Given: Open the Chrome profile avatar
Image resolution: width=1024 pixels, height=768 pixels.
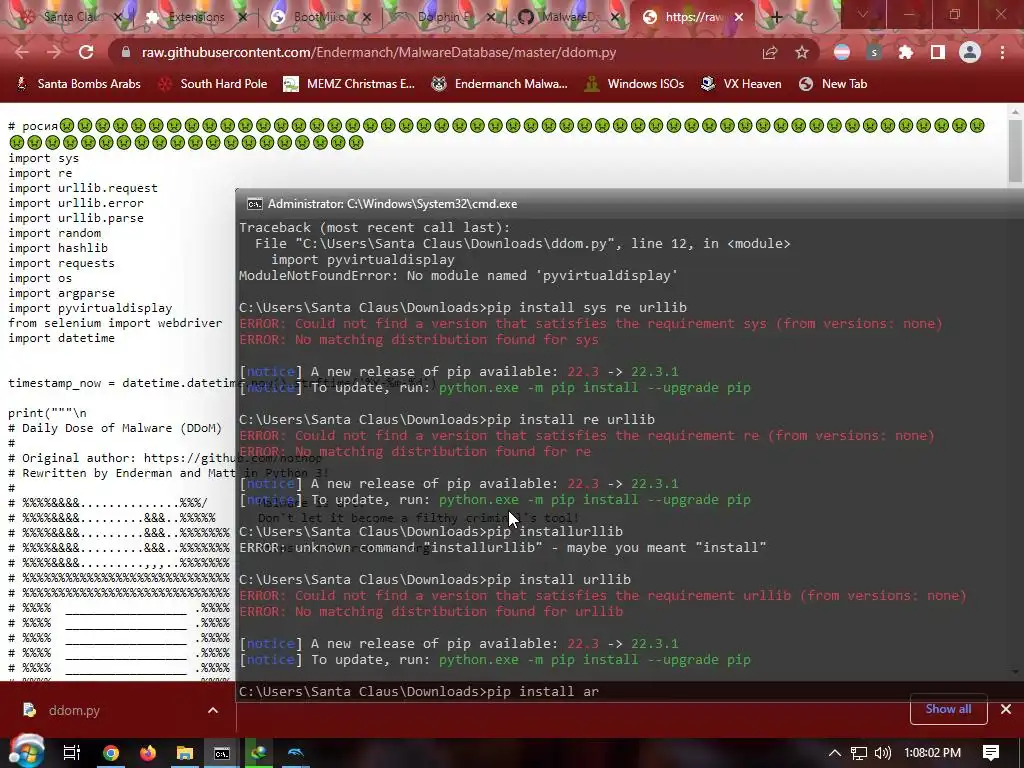Looking at the screenshot, I should 970,52.
